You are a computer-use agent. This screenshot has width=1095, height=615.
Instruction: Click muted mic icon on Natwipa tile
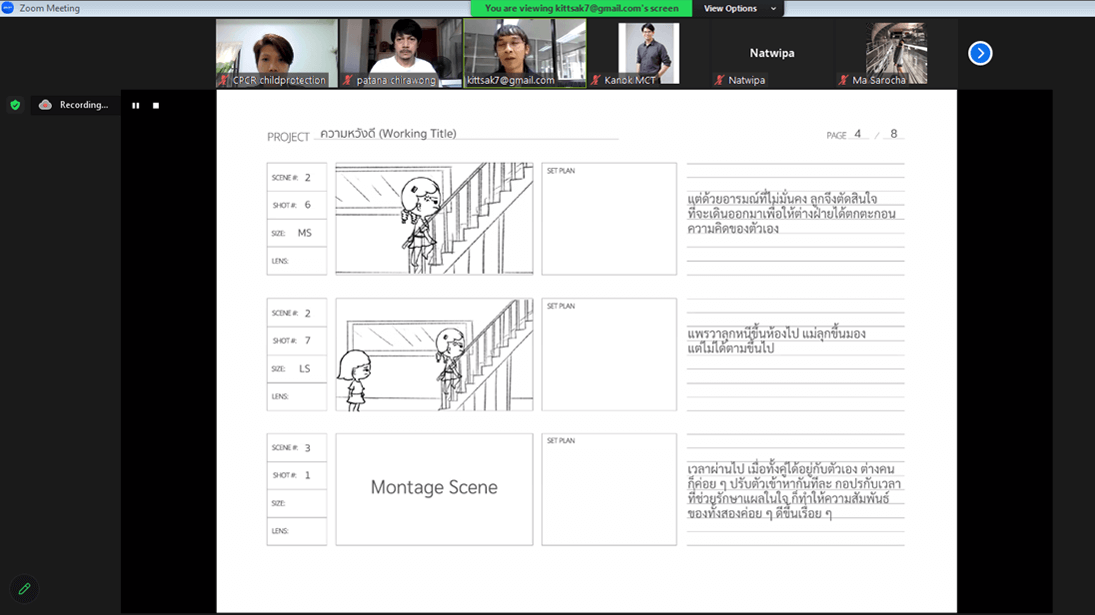pyautogui.click(x=719, y=80)
